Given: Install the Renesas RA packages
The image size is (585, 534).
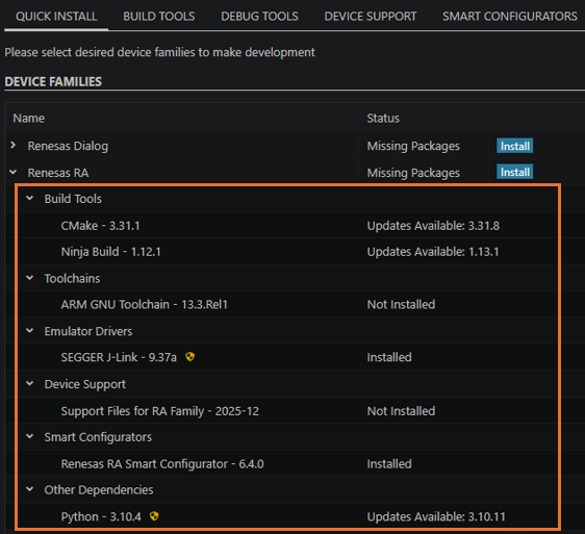Looking at the screenshot, I should 514,172.
